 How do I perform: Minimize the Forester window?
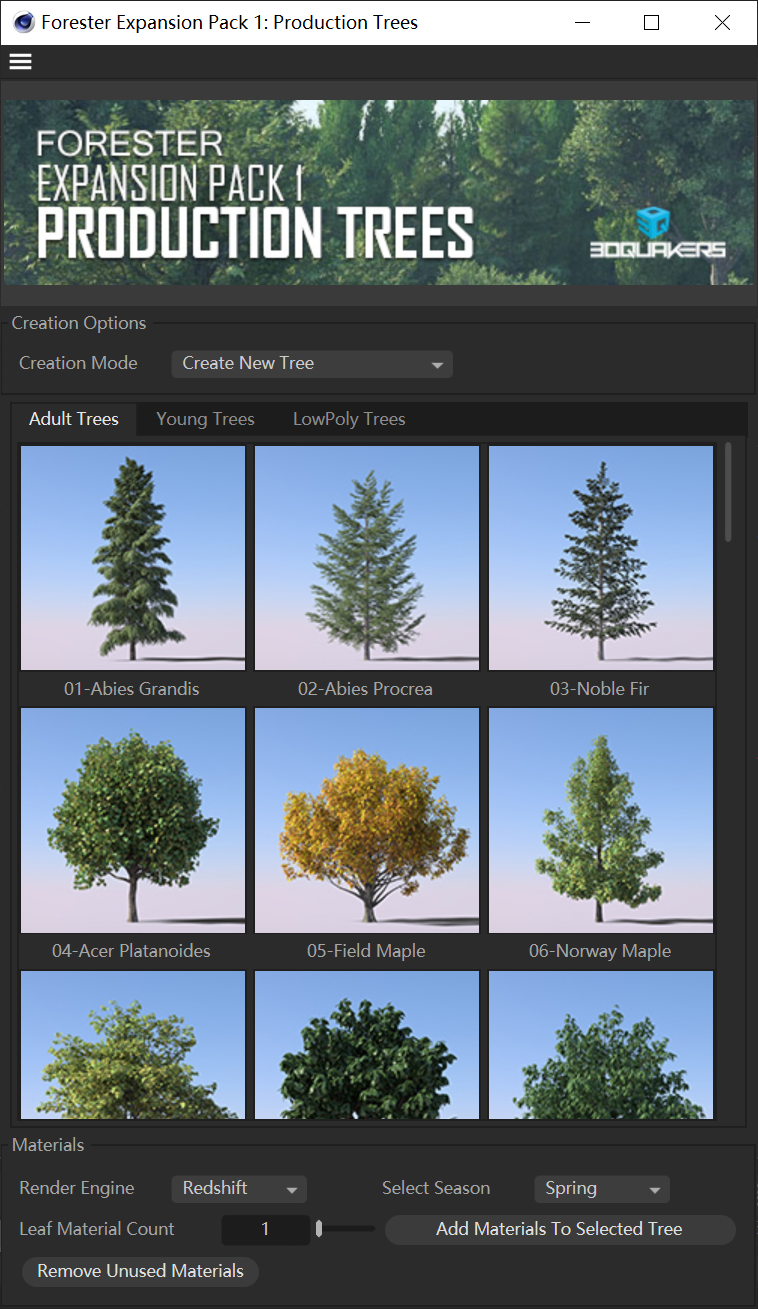(x=581, y=22)
